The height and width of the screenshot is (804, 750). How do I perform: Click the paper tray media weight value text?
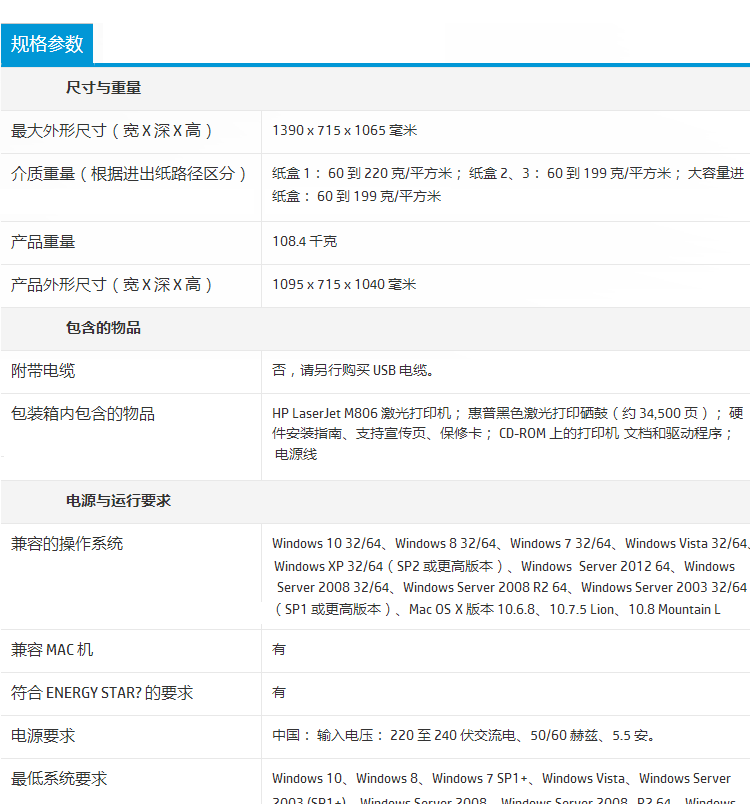pos(508,185)
